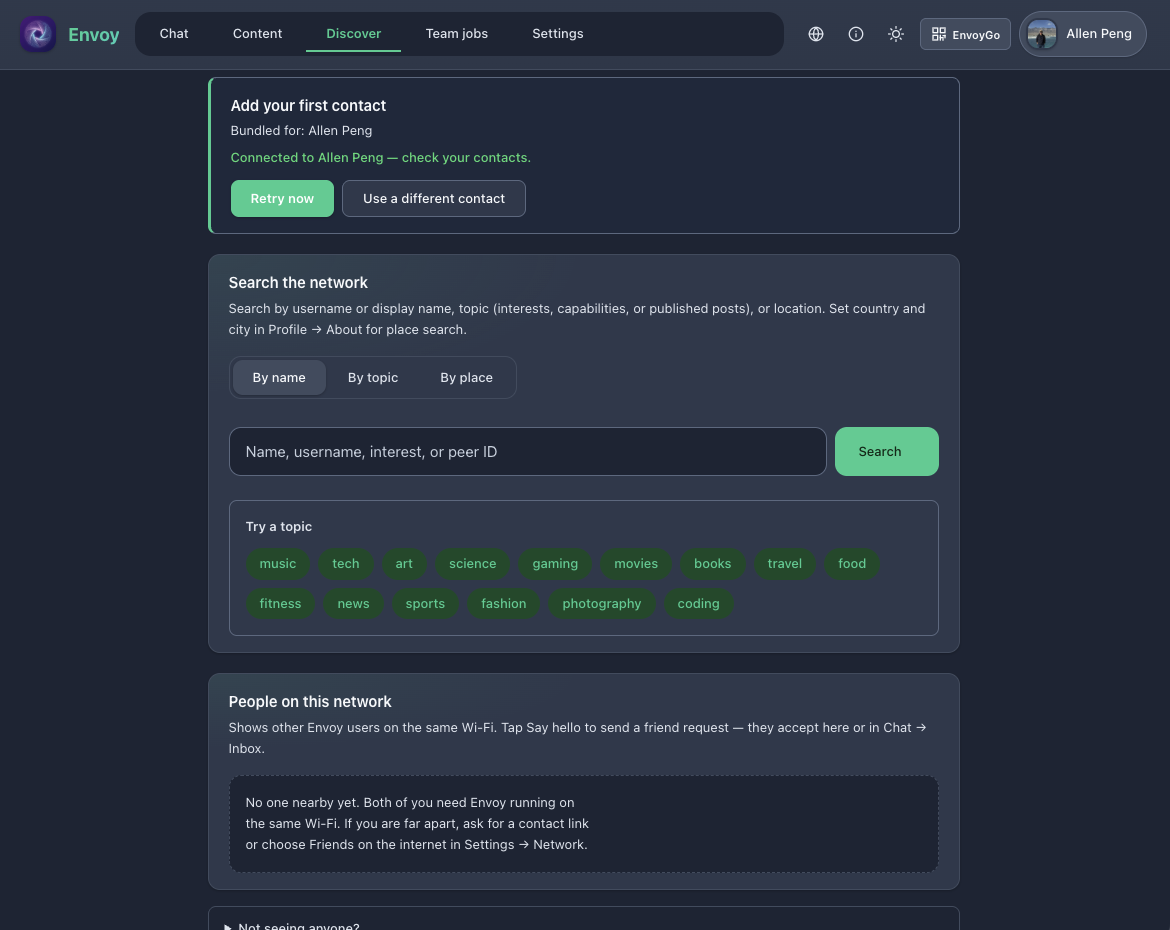Click the Retry now button

(282, 199)
